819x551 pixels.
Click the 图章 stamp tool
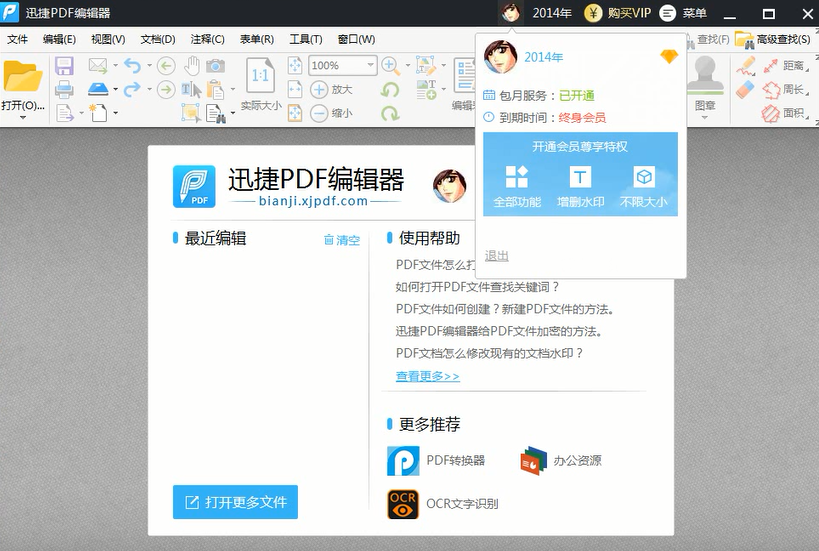point(705,84)
